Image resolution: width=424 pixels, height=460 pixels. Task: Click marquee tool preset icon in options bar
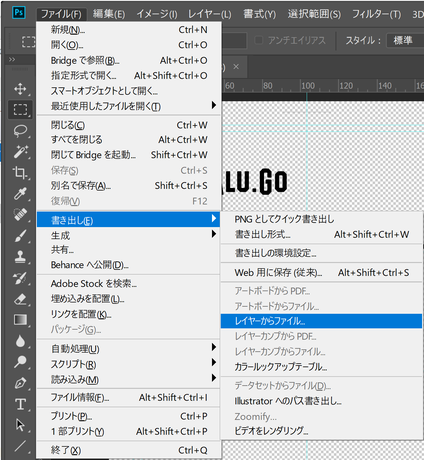pyautogui.click(x=28, y=42)
